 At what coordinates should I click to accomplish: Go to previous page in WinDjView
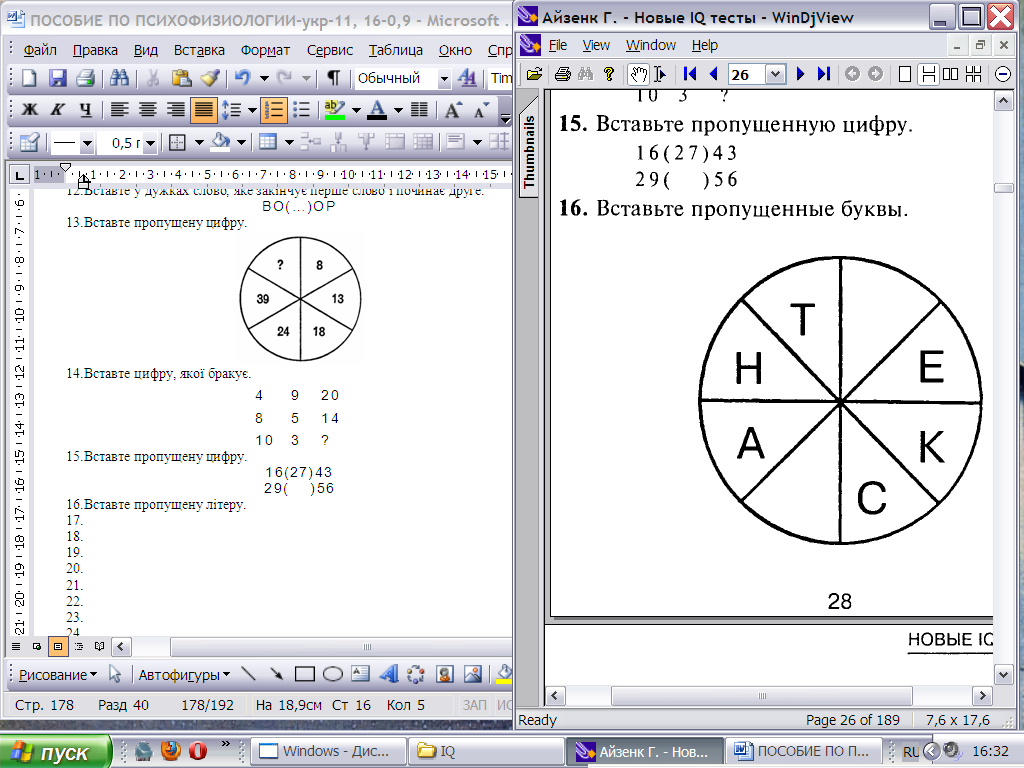(x=713, y=74)
